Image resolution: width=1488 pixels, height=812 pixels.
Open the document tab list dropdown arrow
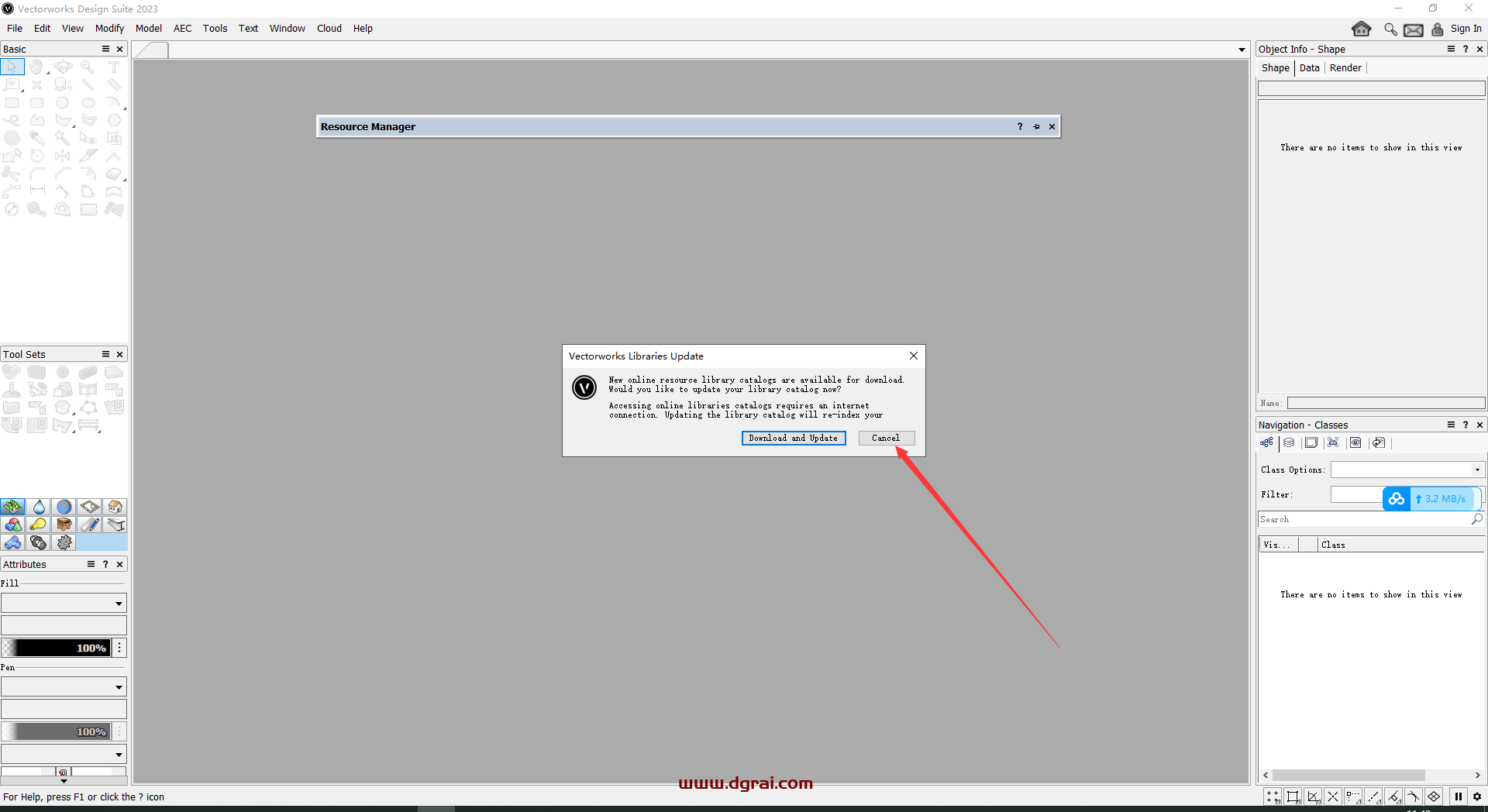tap(1242, 50)
